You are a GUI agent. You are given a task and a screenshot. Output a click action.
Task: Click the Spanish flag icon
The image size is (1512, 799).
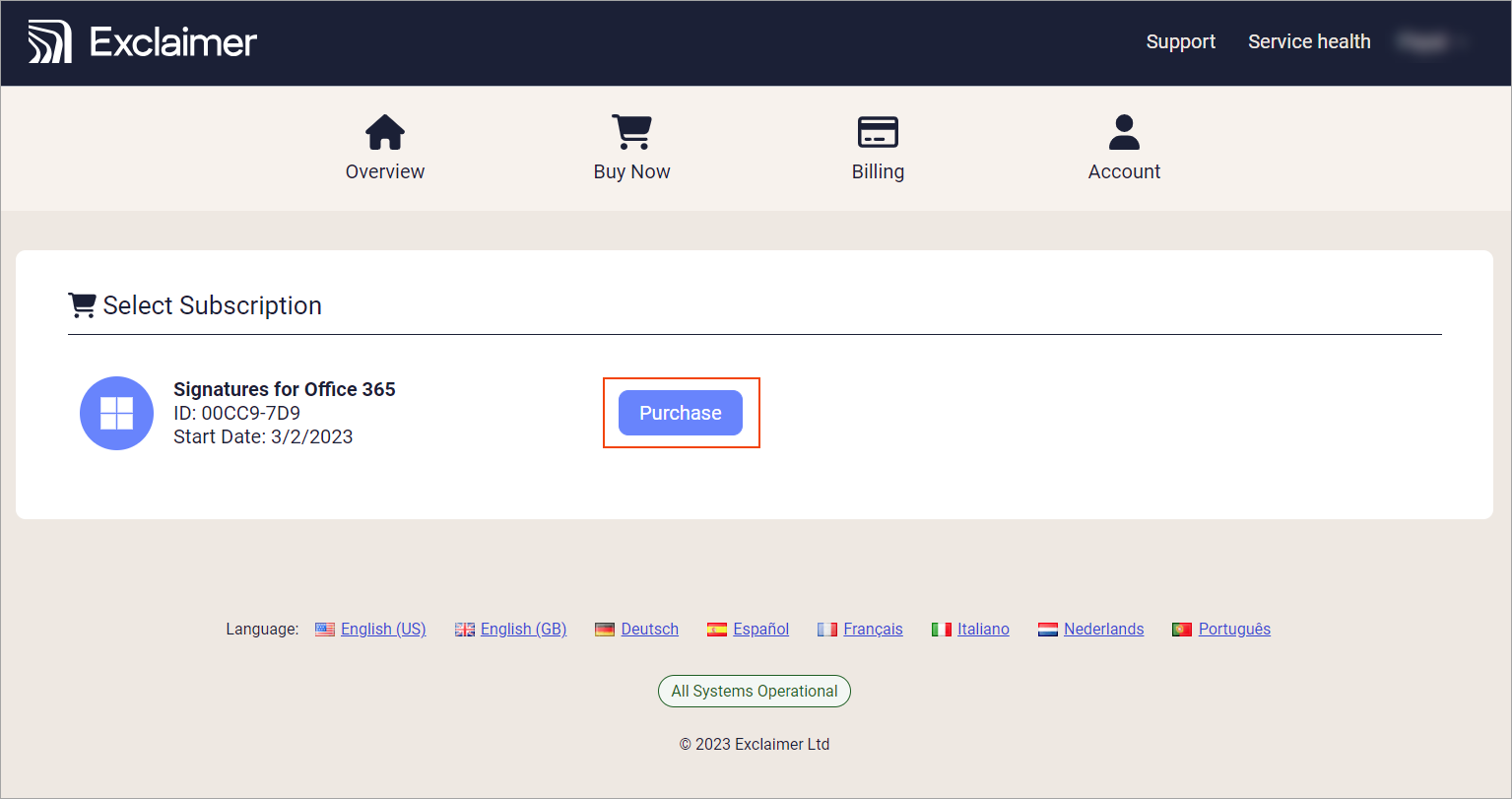click(717, 629)
